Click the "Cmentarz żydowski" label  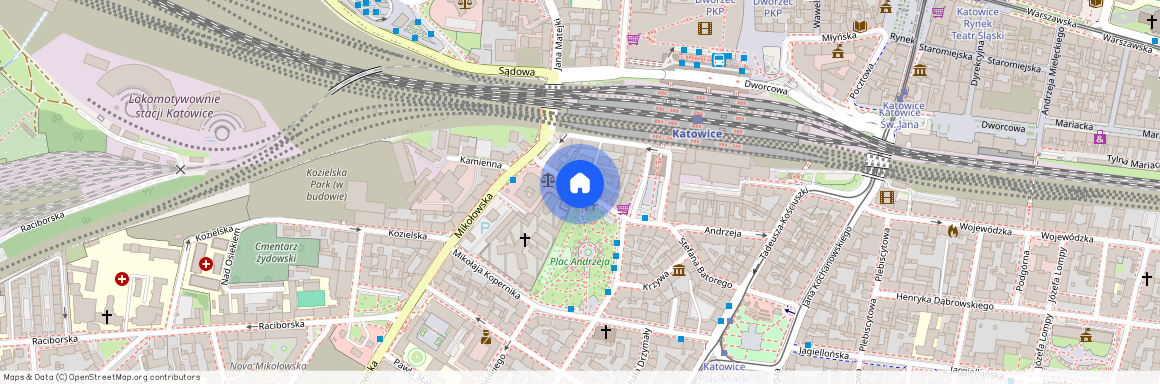[275, 252]
